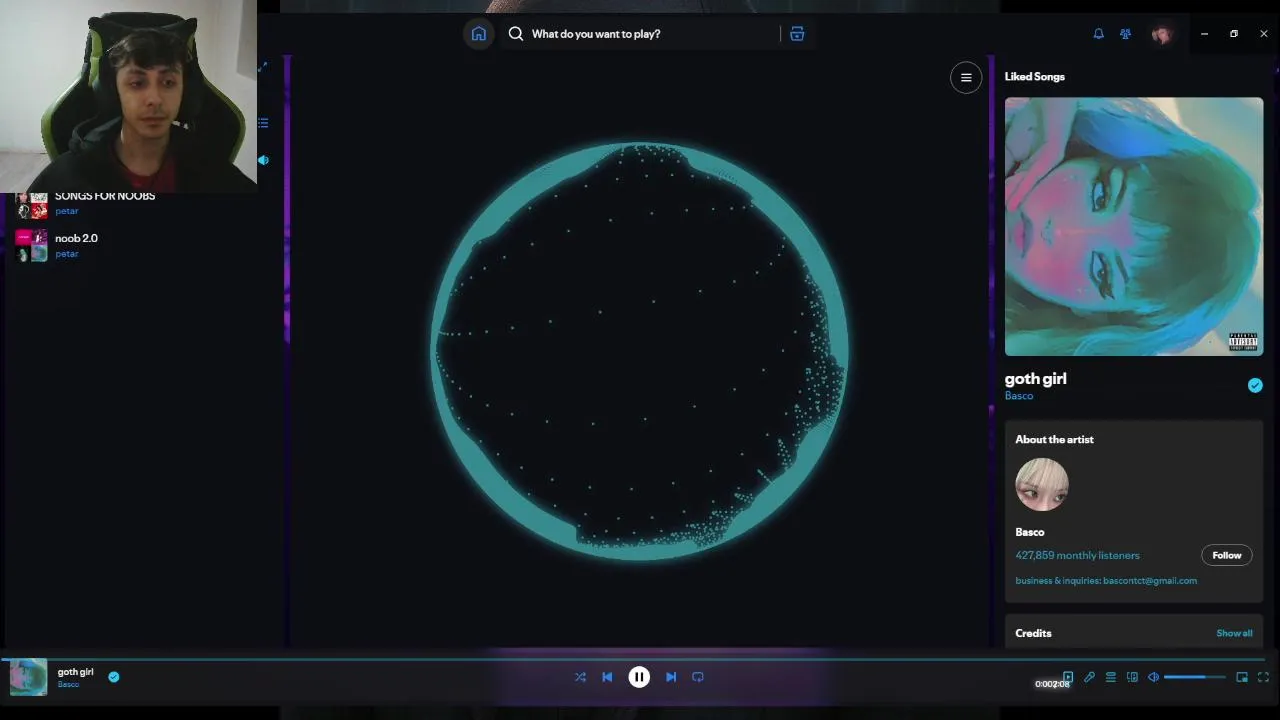Toggle liked check in bottom player bar
The image size is (1280, 720).
pos(114,677)
